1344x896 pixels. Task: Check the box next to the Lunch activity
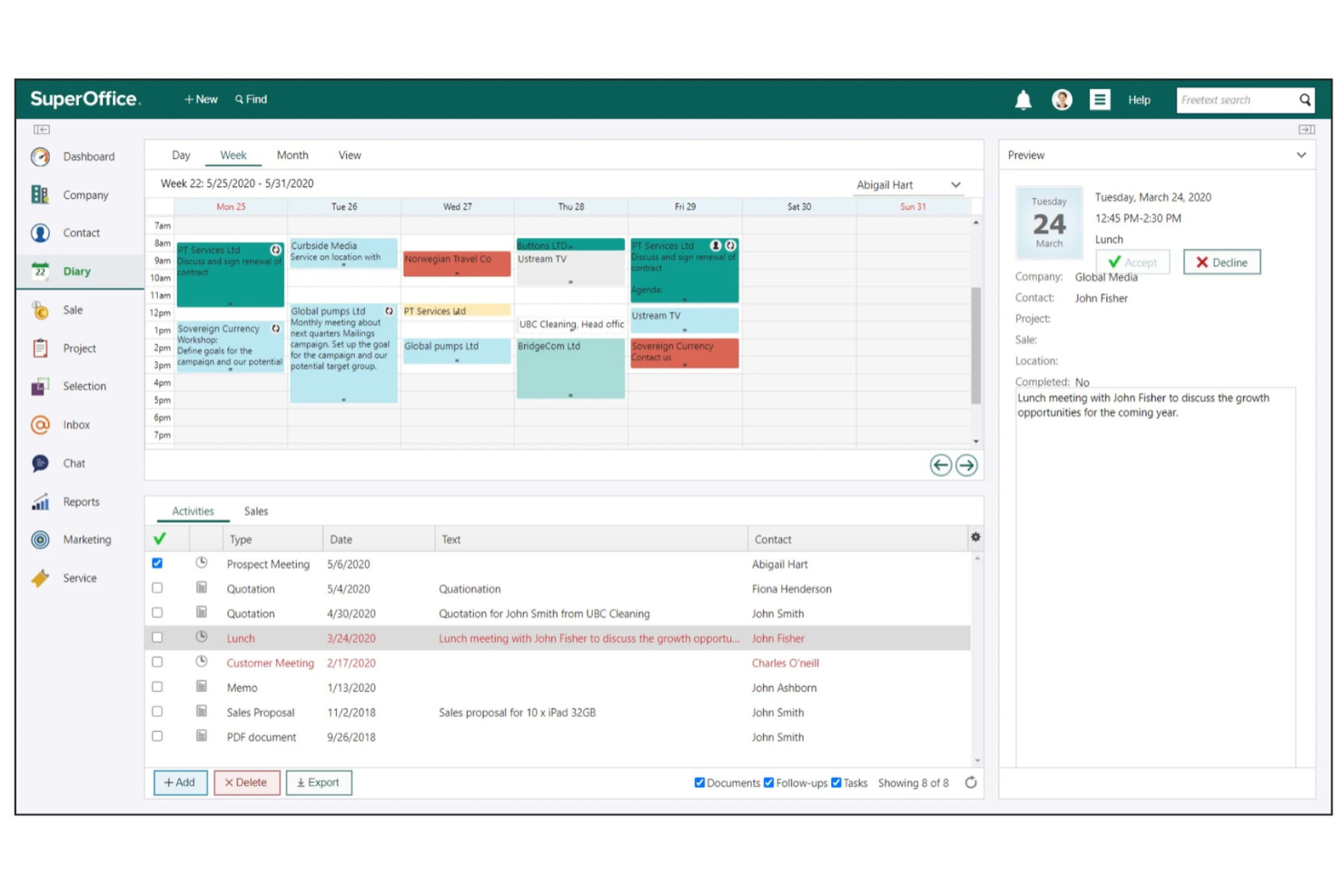(x=157, y=636)
